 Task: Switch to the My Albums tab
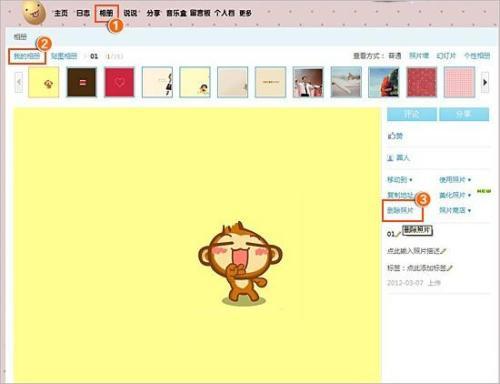click(x=27, y=56)
